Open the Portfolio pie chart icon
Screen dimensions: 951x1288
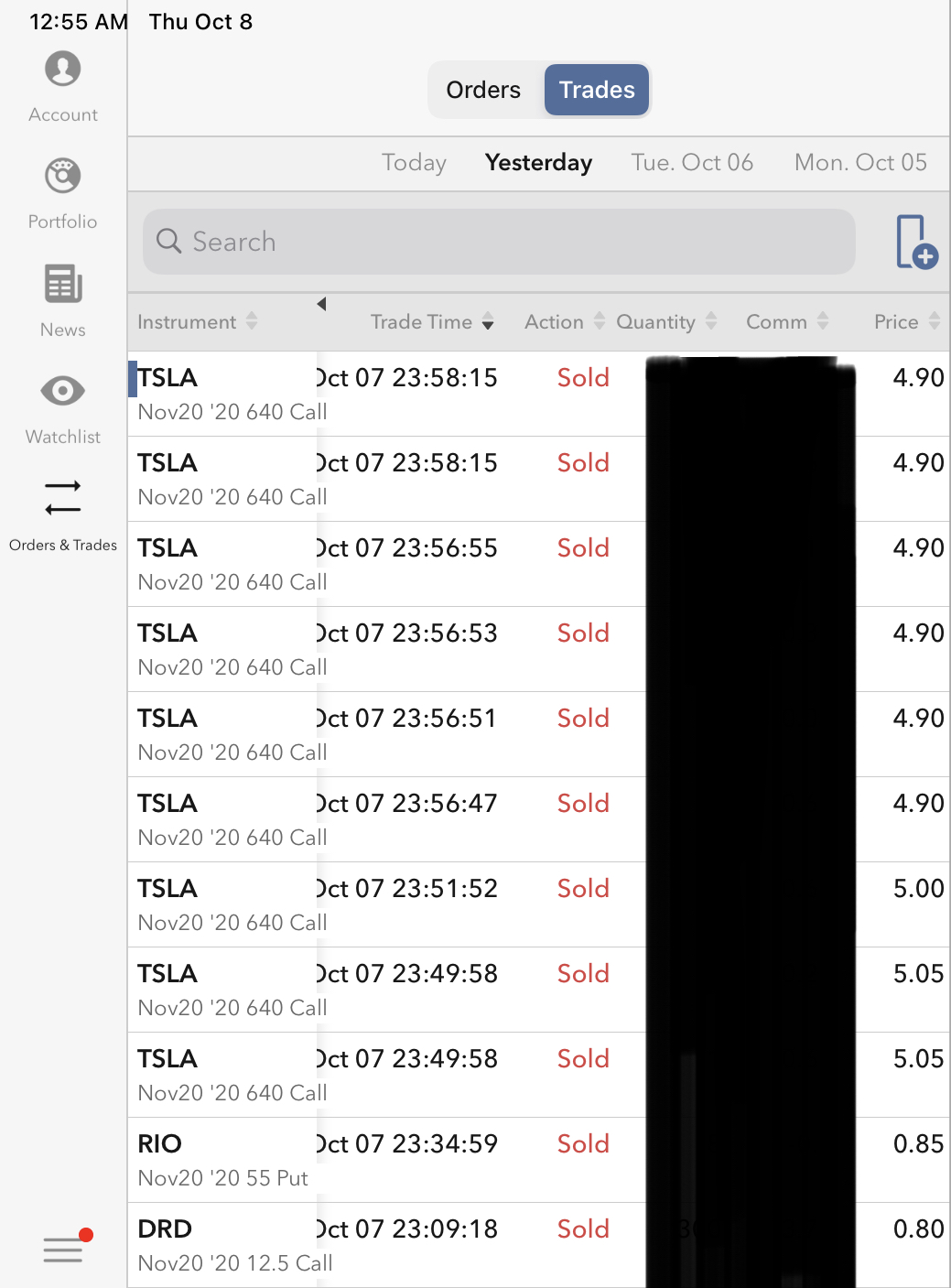[x=62, y=176]
